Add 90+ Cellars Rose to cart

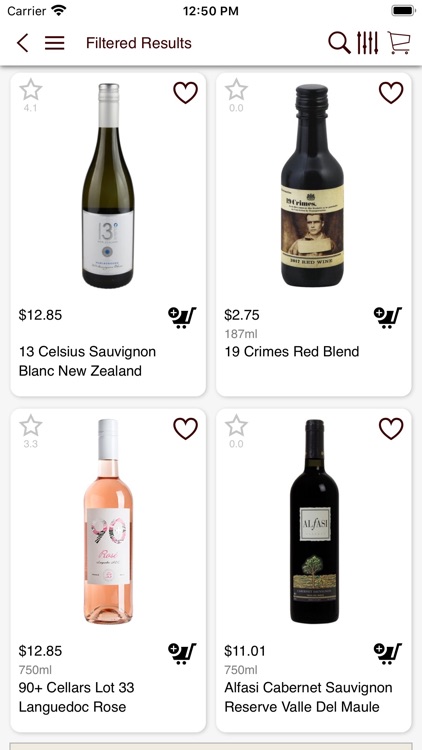(182, 653)
